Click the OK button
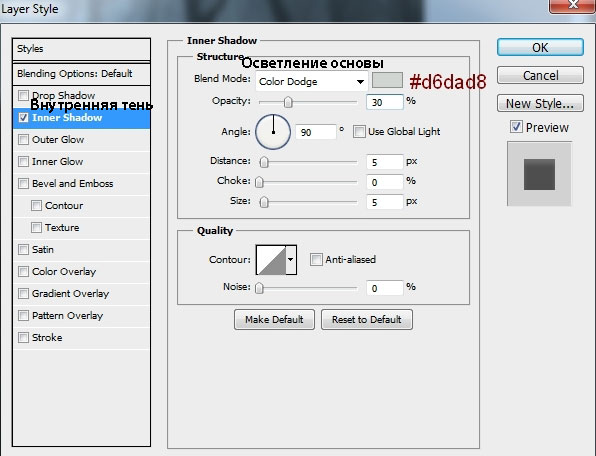596x456 pixels. (x=540, y=48)
